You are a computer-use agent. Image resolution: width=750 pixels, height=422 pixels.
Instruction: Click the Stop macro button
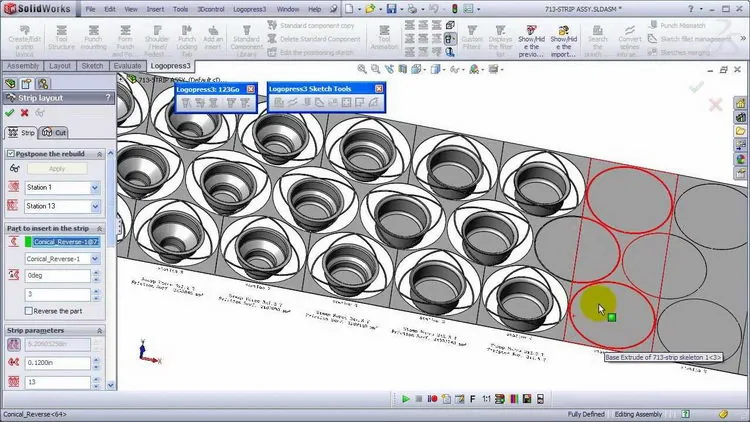coord(419,399)
